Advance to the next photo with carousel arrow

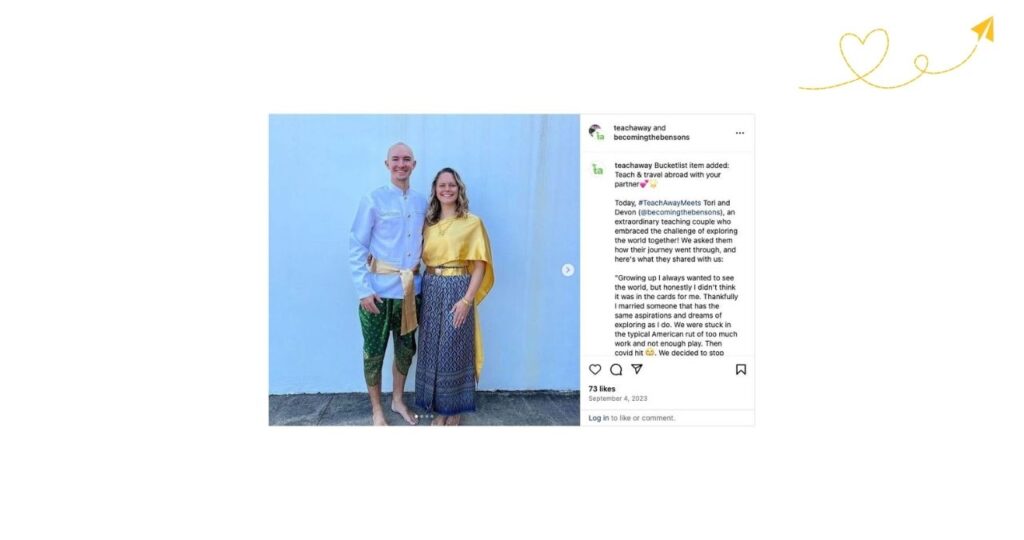tap(568, 270)
